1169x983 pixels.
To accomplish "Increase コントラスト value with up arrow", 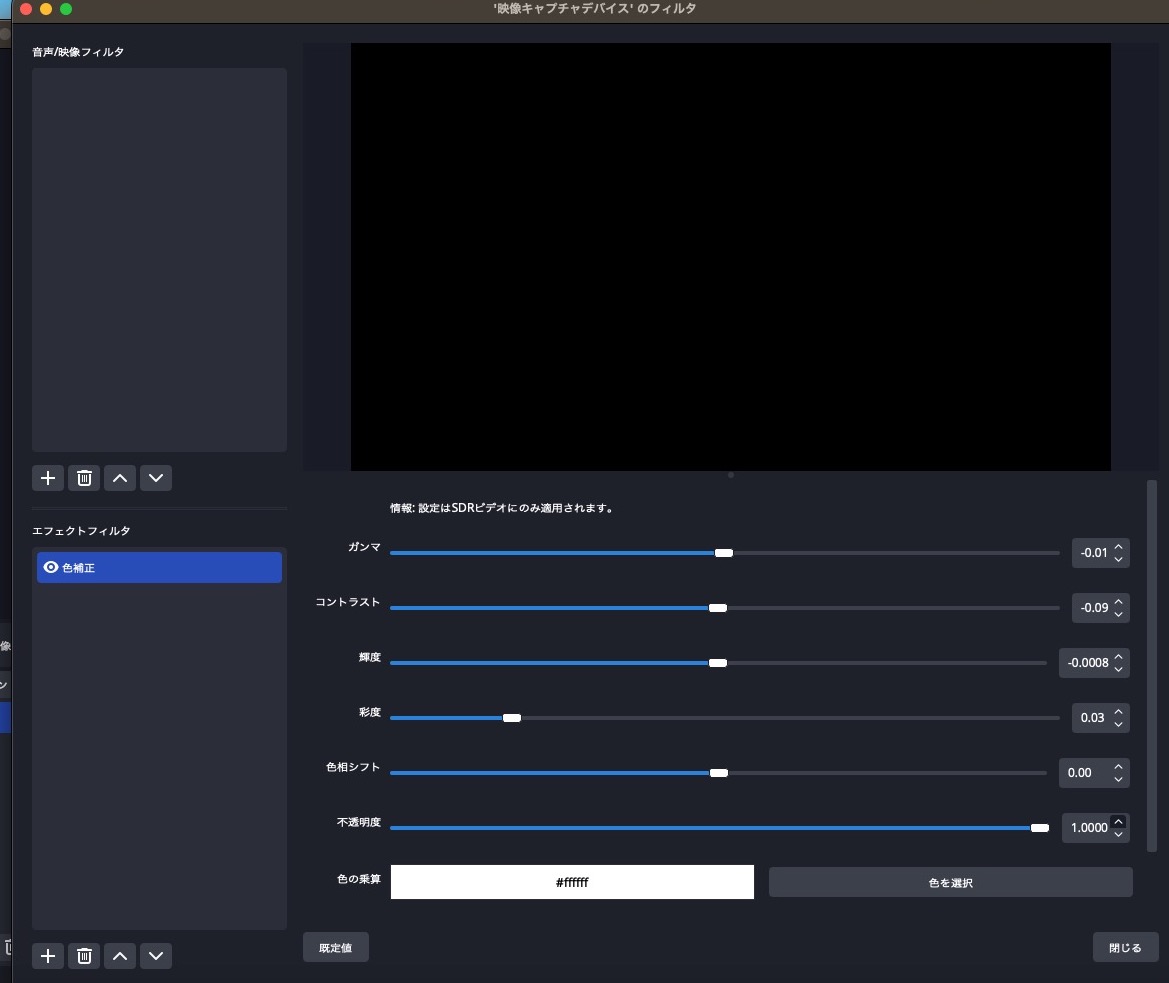I will (x=1118, y=602).
